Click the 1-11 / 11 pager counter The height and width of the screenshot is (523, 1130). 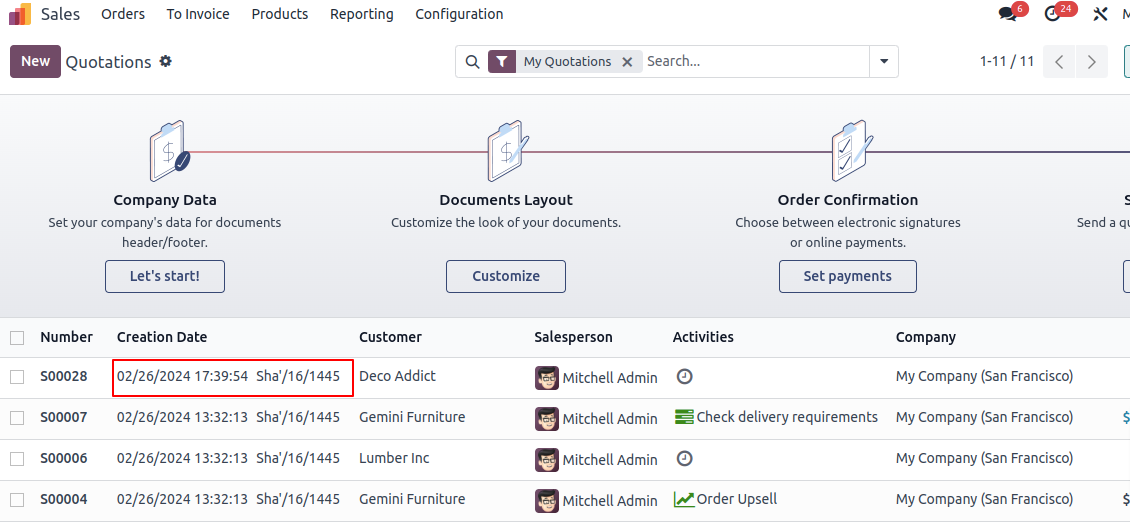point(1007,61)
